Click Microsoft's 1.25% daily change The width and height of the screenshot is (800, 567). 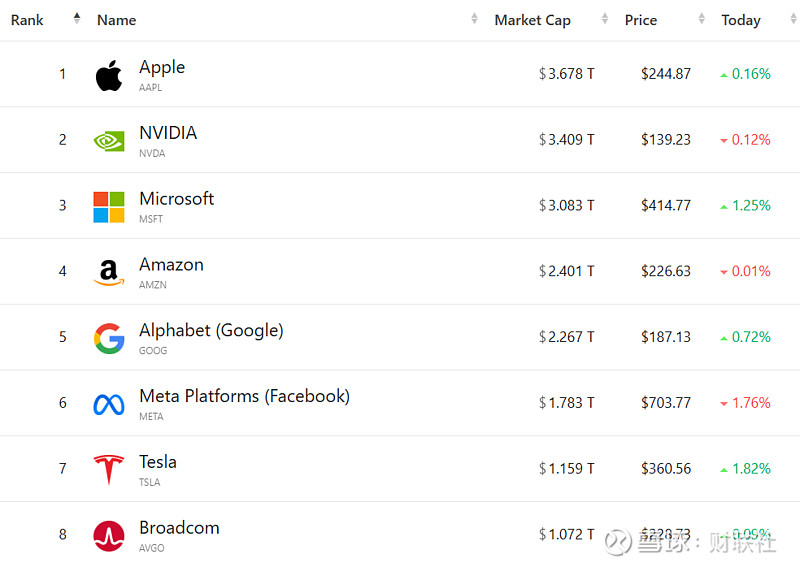751,205
